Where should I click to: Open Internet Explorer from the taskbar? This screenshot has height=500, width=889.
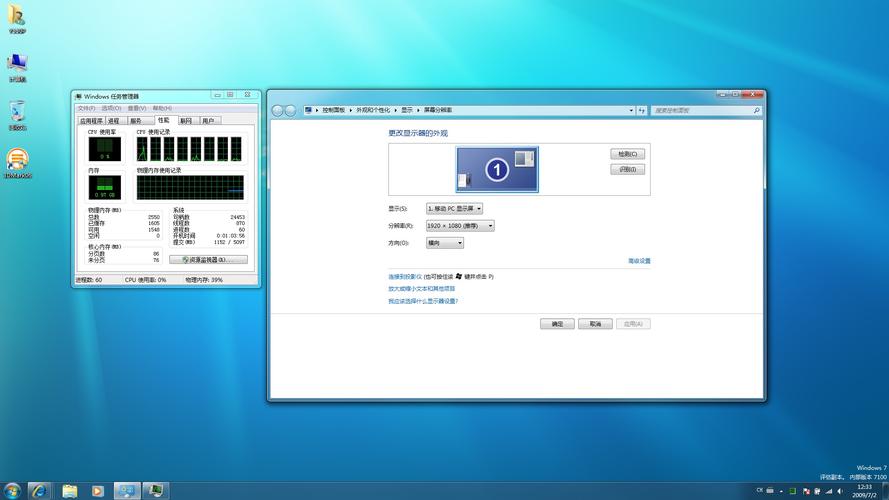click(x=40, y=491)
